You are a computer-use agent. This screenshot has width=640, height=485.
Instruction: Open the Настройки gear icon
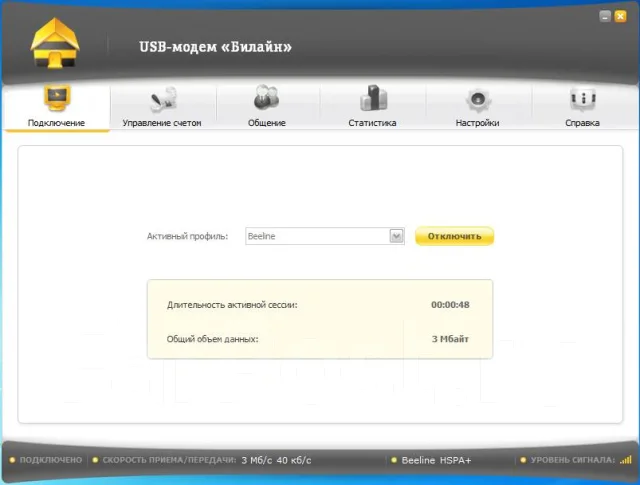click(478, 100)
